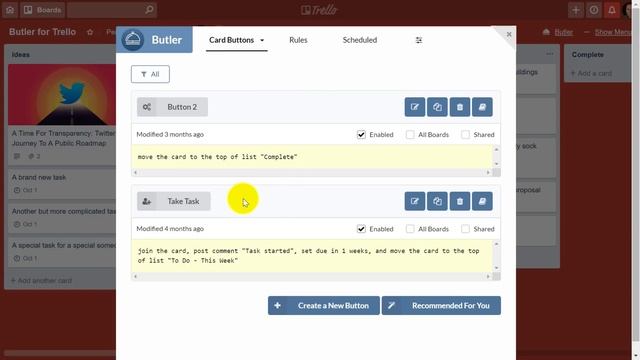Click the Take Task person icon
The width and height of the screenshot is (640, 360).
point(147,201)
